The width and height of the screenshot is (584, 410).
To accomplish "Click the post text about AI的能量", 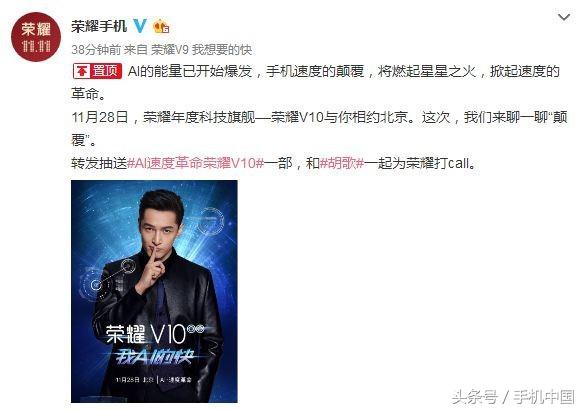I will (x=315, y=82).
